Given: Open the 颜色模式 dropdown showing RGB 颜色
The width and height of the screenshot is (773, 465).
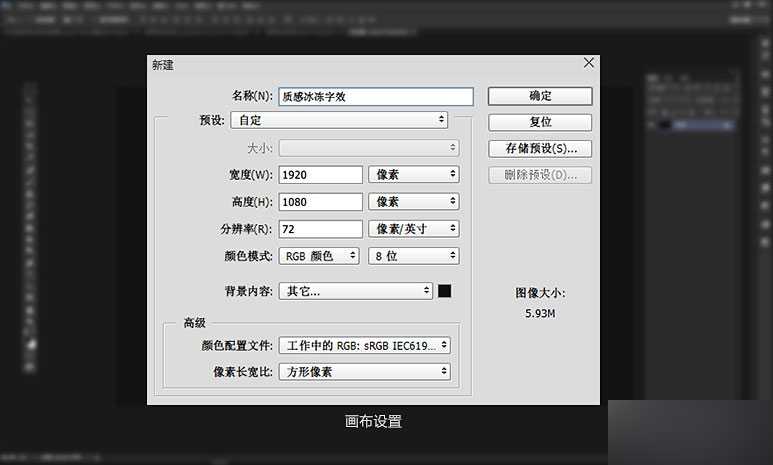Looking at the screenshot, I should [319, 256].
